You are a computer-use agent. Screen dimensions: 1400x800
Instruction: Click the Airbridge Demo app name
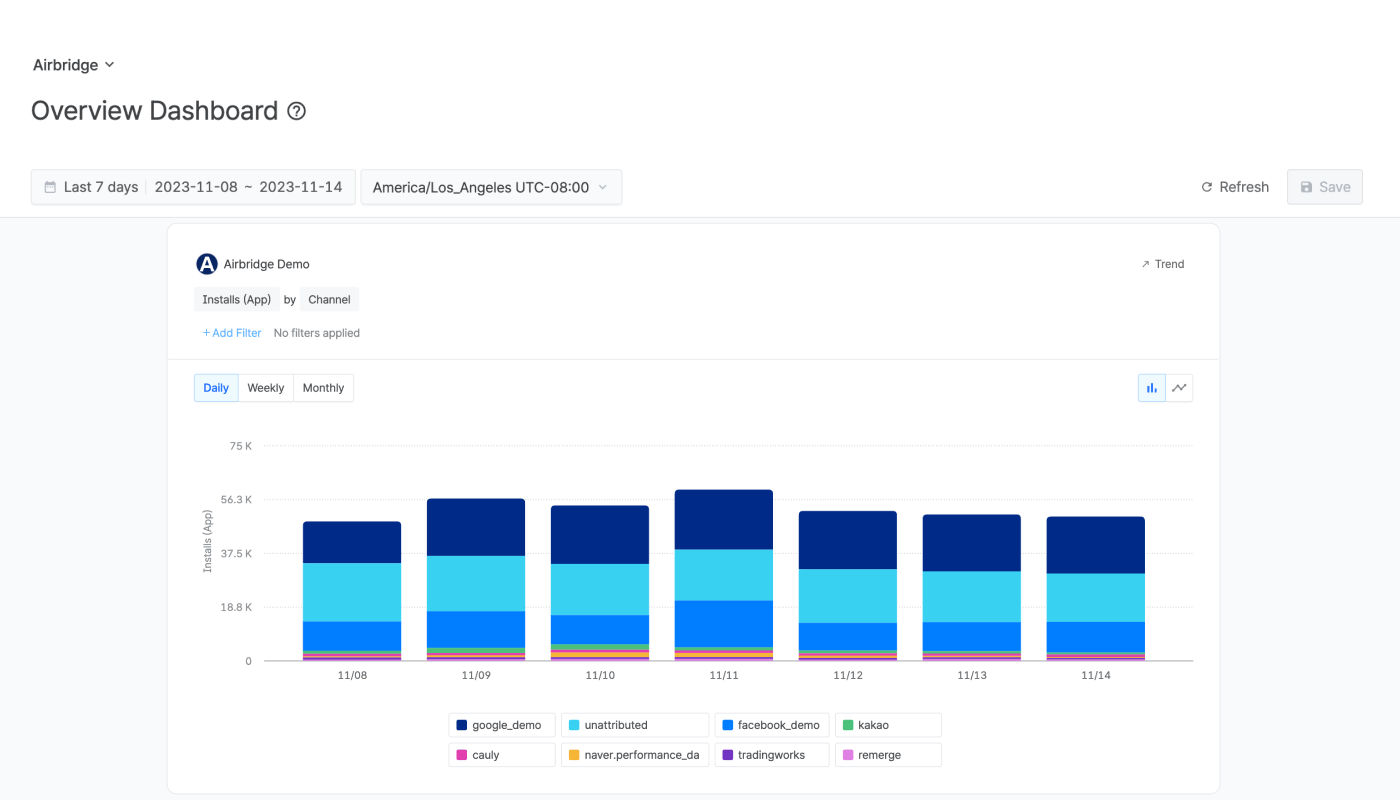tap(267, 264)
